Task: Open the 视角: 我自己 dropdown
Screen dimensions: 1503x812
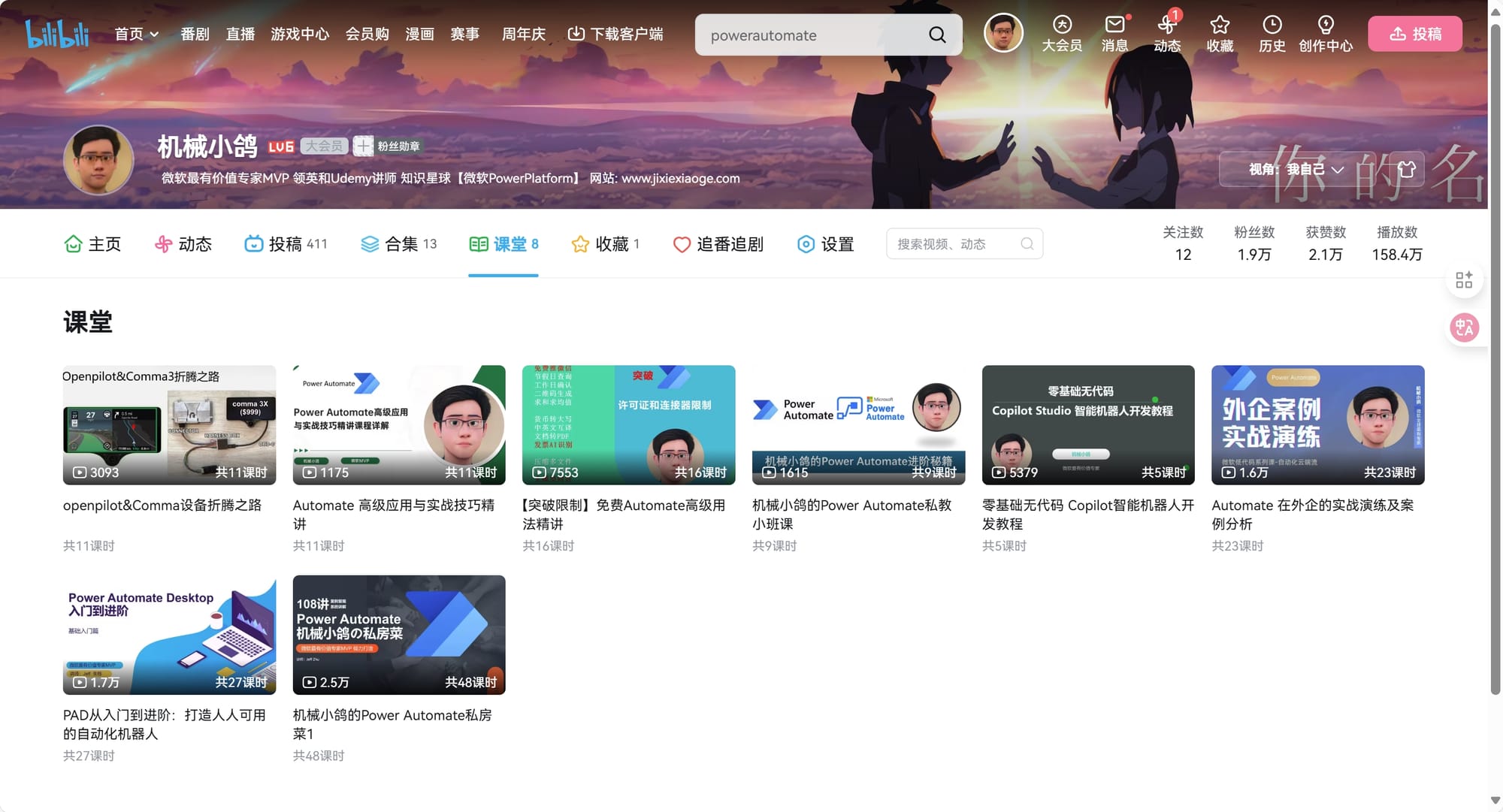Action: (1296, 169)
